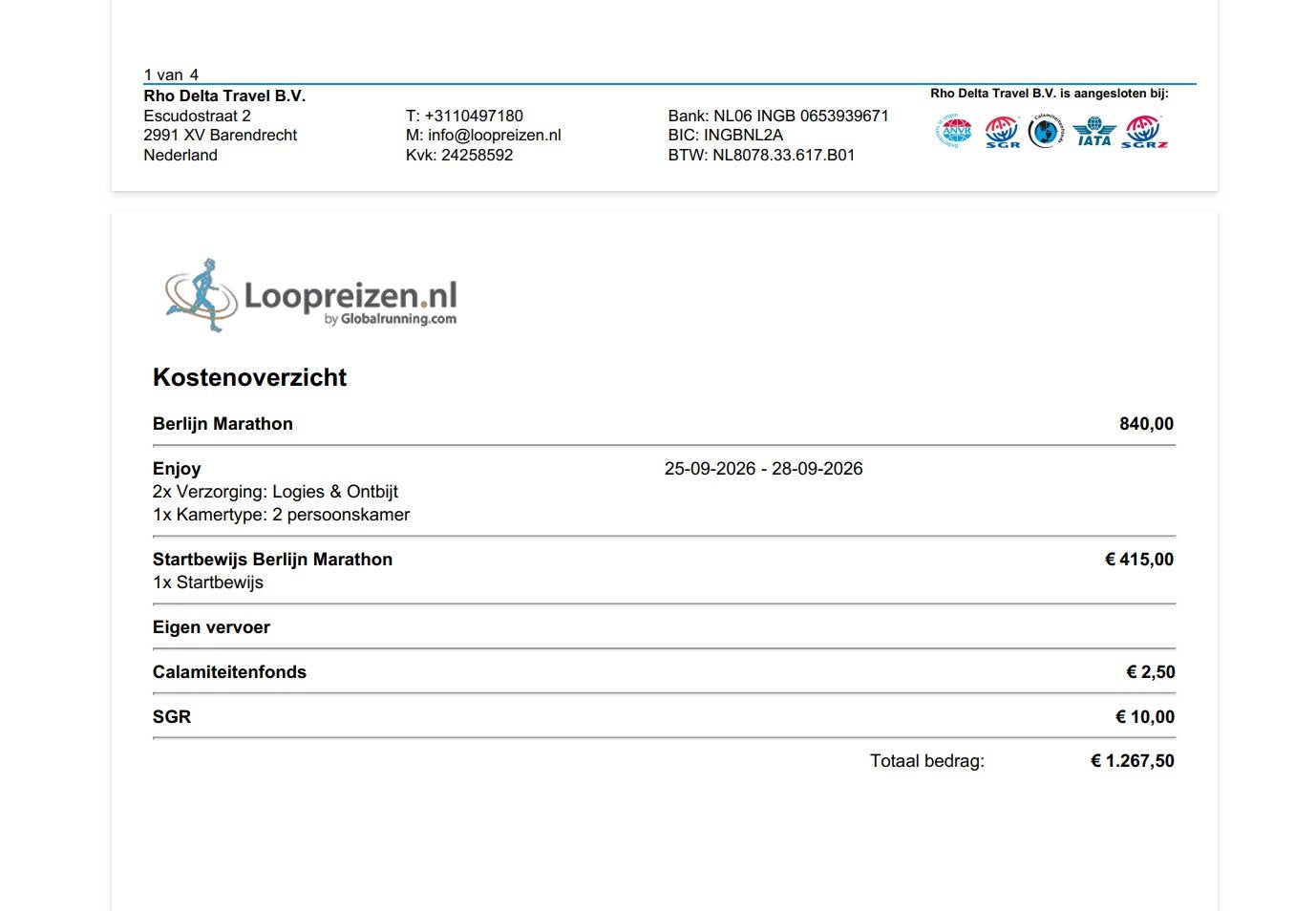Screen dimensions: 1316x911
Task: Click the SGR logo in the footer
Action: [1002, 132]
